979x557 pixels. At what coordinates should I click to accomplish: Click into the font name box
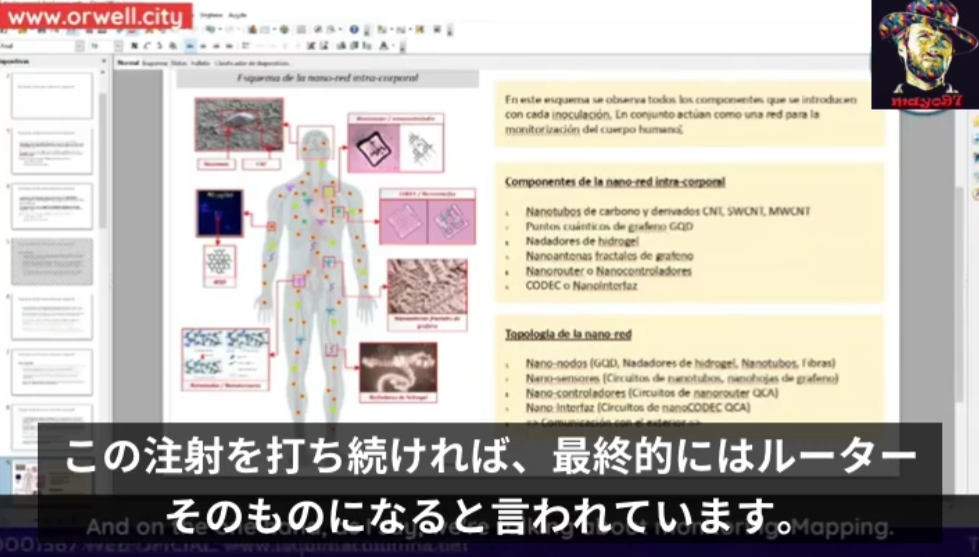[37, 46]
